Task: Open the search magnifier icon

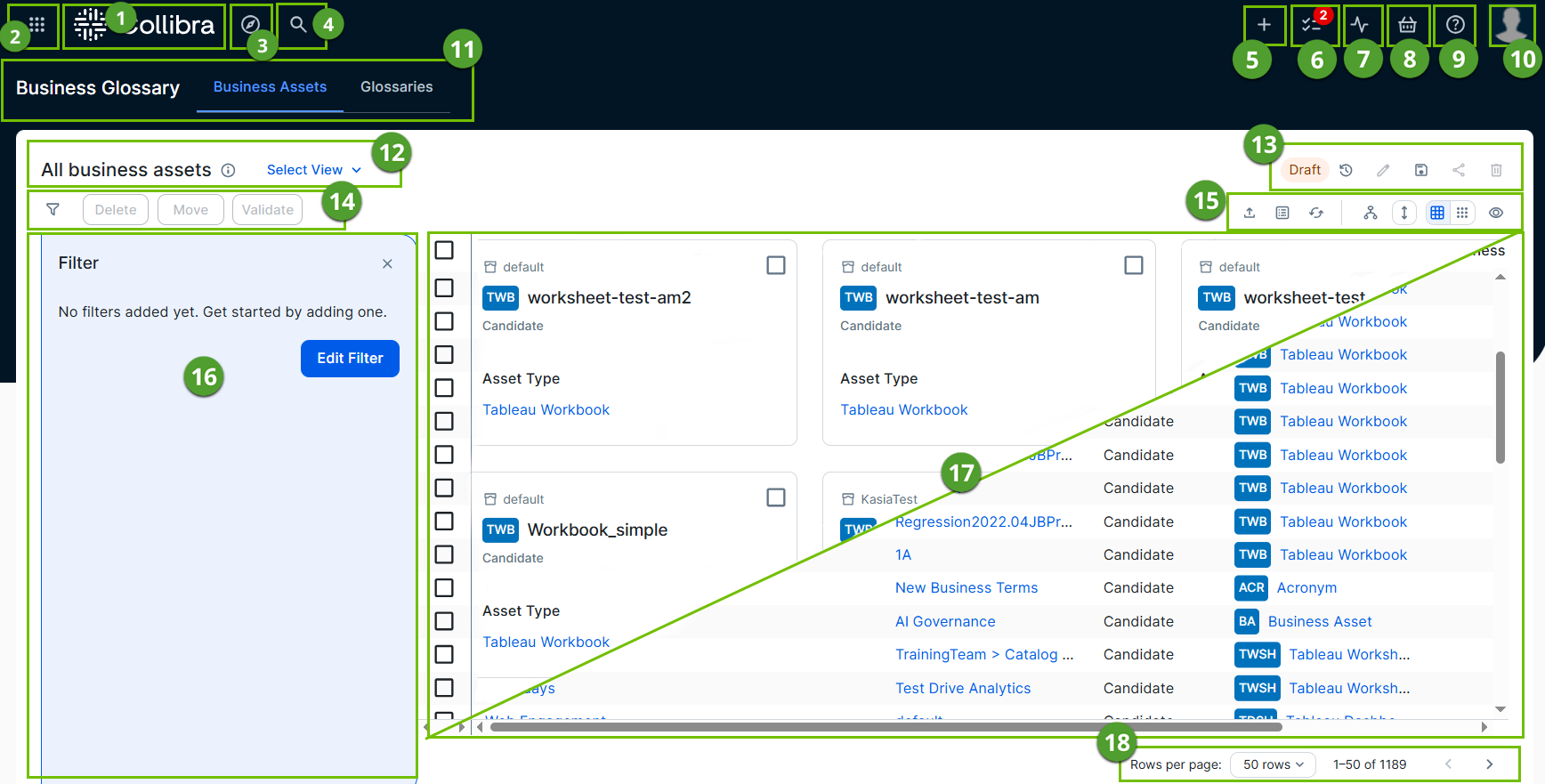Action: point(298,25)
